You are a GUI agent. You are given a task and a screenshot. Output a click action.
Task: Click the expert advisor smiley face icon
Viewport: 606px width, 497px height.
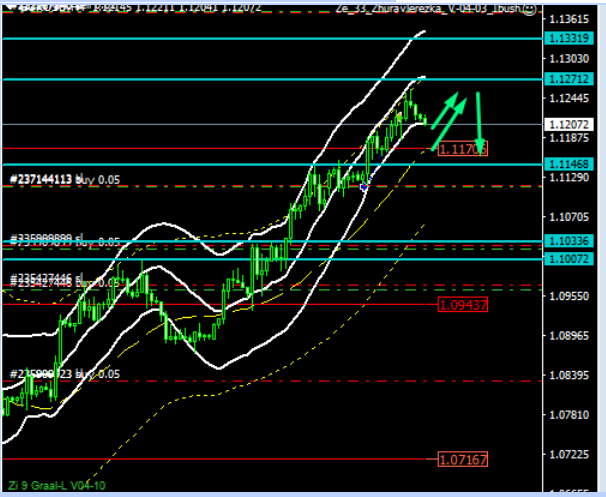pyautogui.click(x=529, y=8)
